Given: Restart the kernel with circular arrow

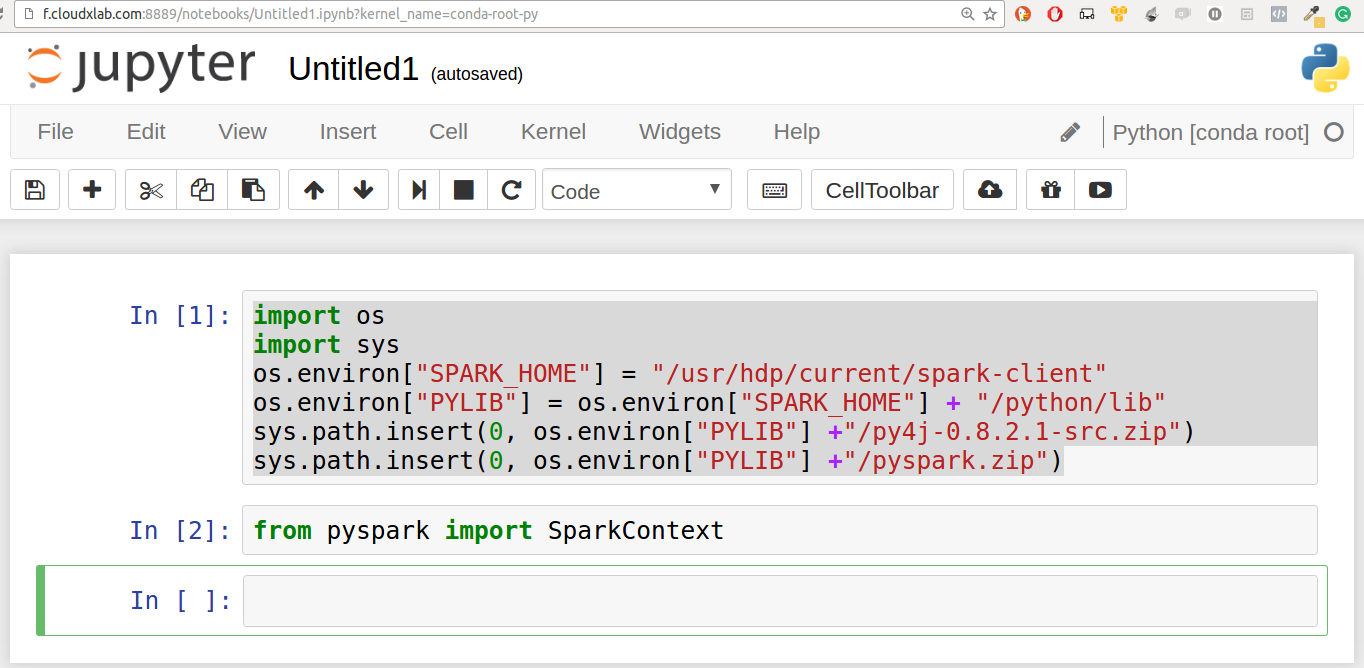Looking at the screenshot, I should 511,190.
